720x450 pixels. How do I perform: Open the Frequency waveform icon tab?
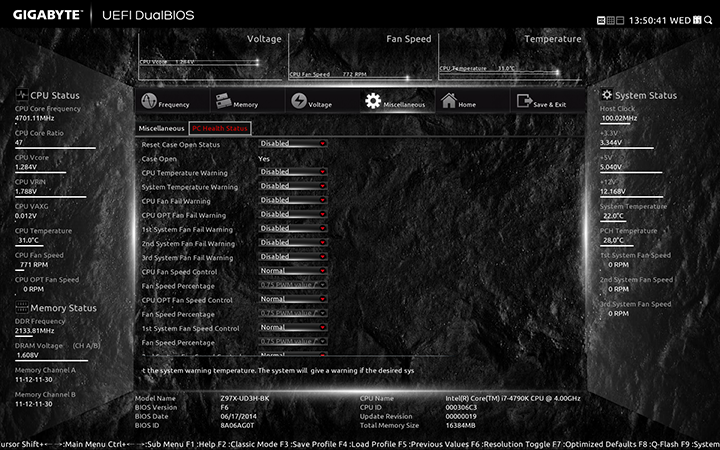coord(150,102)
